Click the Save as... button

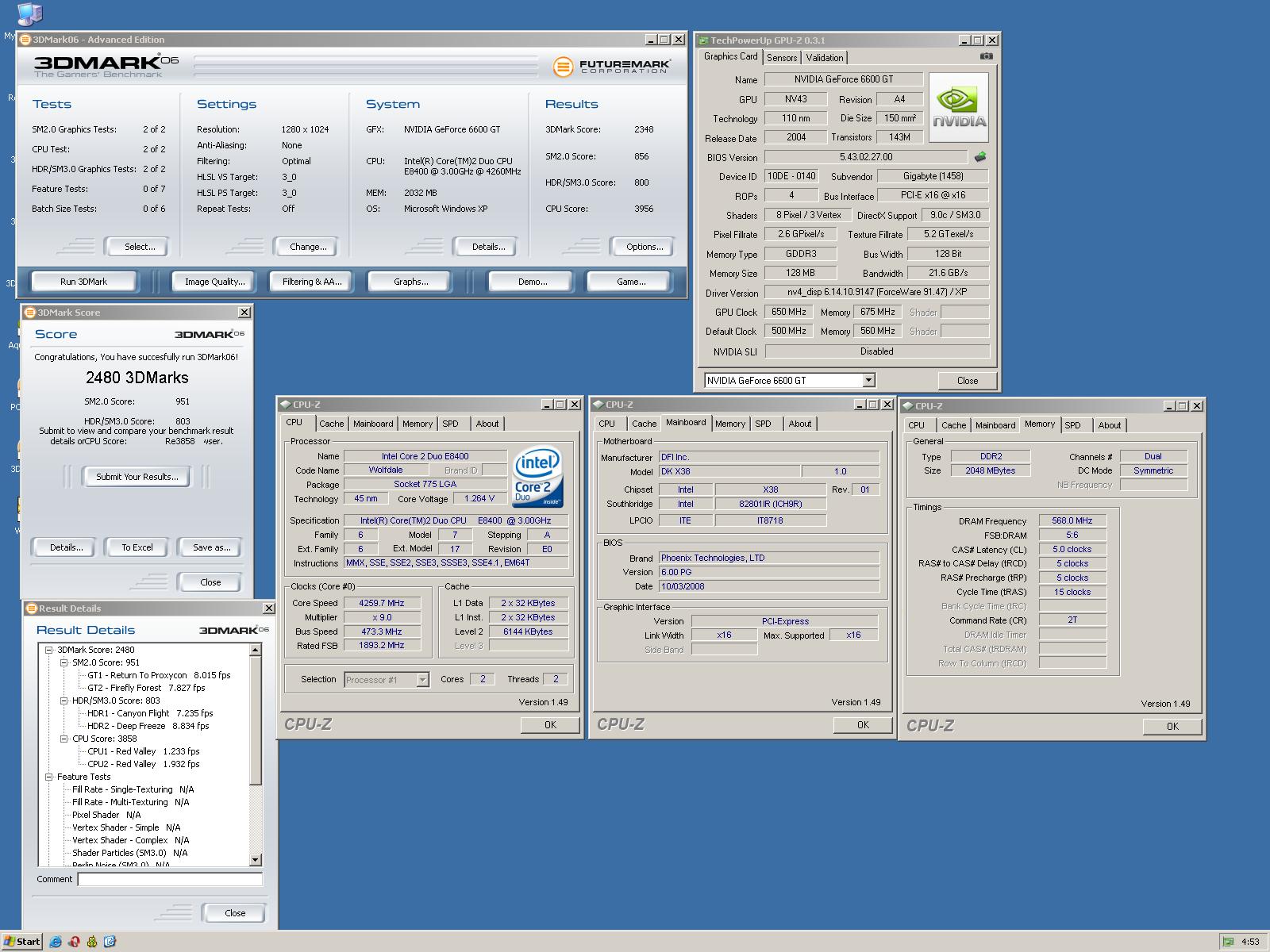pyautogui.click(x=211, y=547)
